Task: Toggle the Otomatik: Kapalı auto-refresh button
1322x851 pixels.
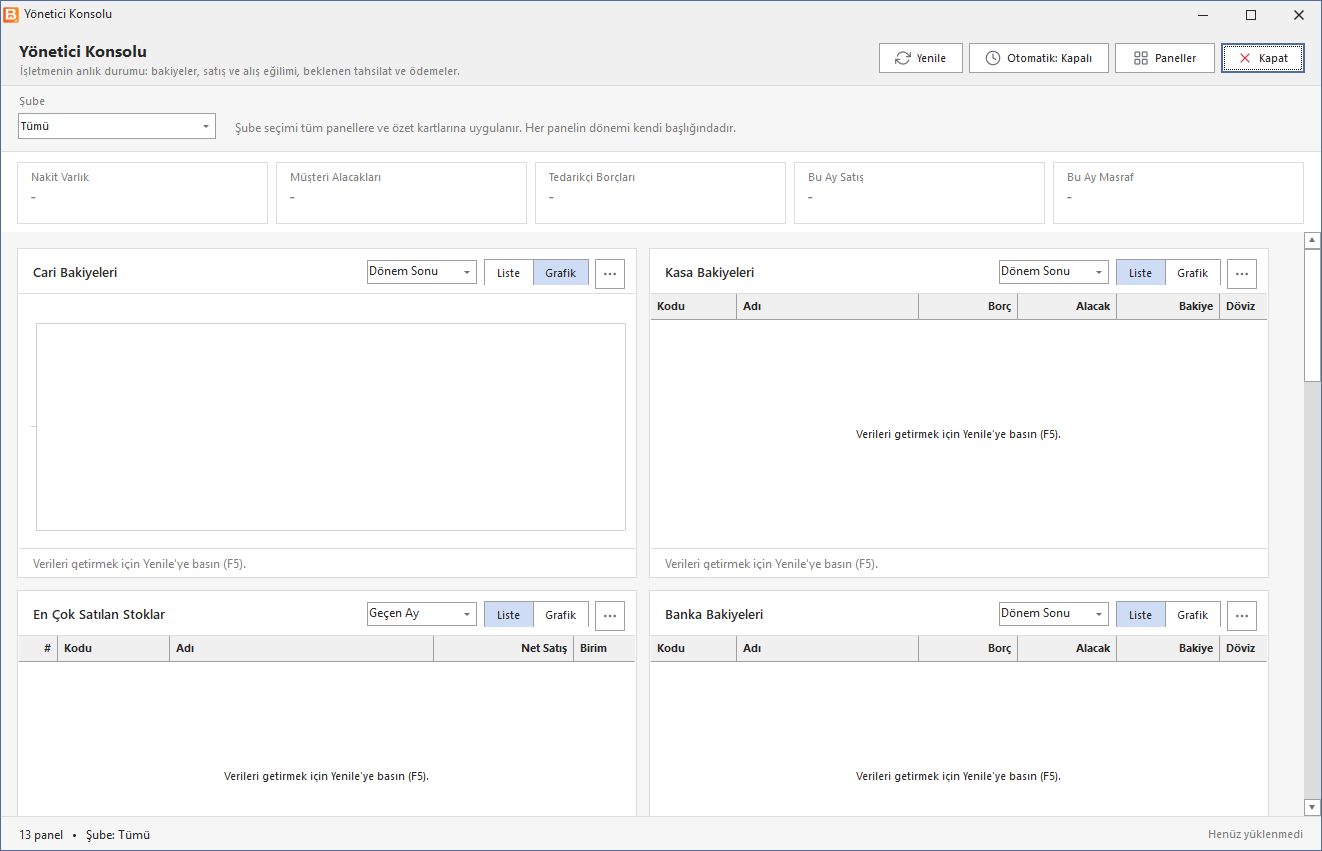Action: pos(1038,58)
